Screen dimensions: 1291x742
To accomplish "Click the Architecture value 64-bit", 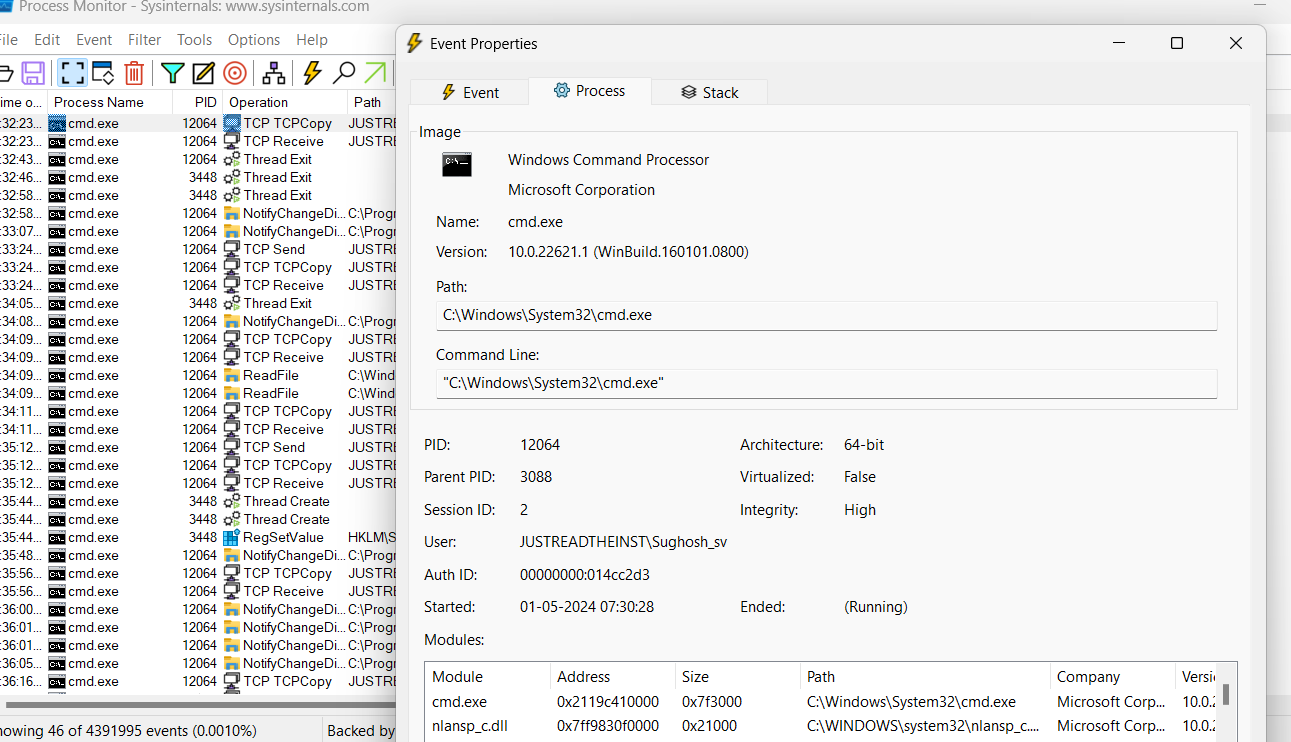I will pos(864,445).
